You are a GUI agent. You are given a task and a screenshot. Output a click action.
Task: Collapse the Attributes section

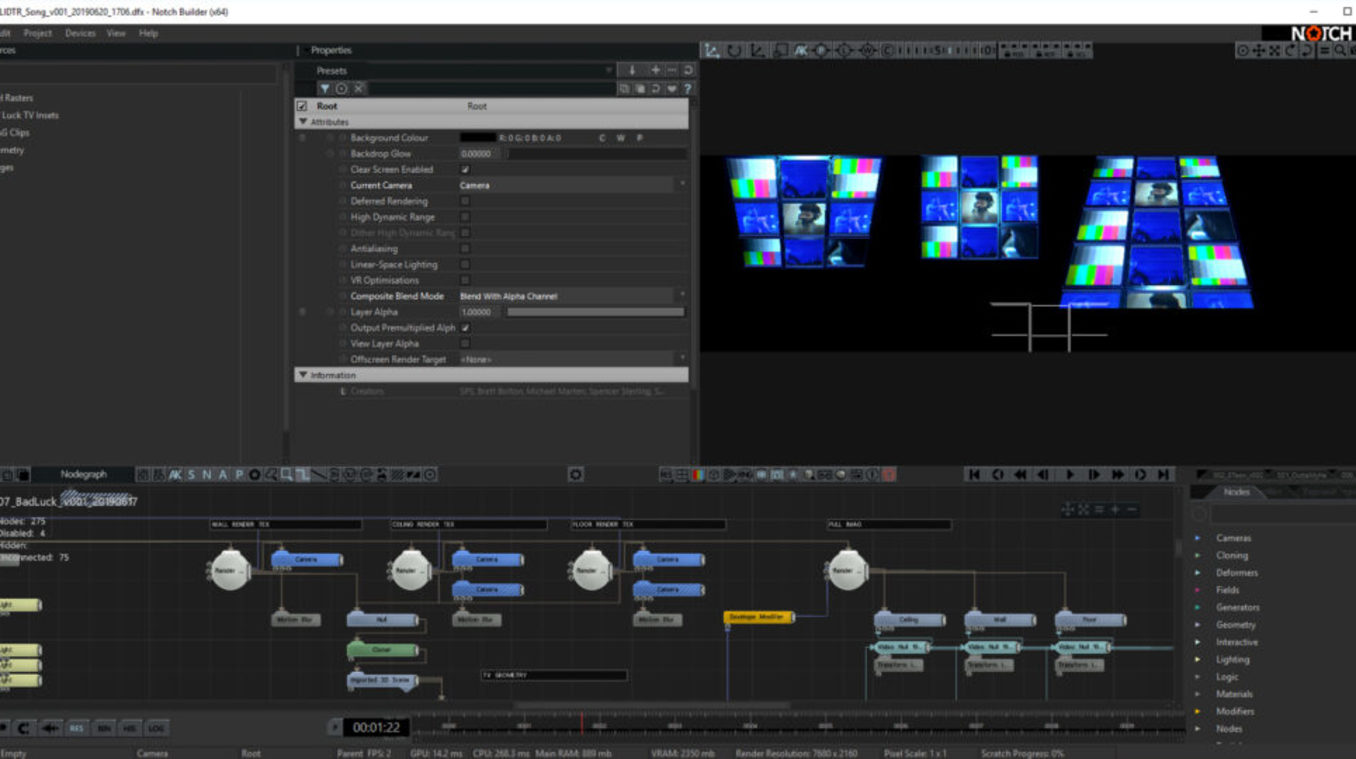click(x=304, y=122)
